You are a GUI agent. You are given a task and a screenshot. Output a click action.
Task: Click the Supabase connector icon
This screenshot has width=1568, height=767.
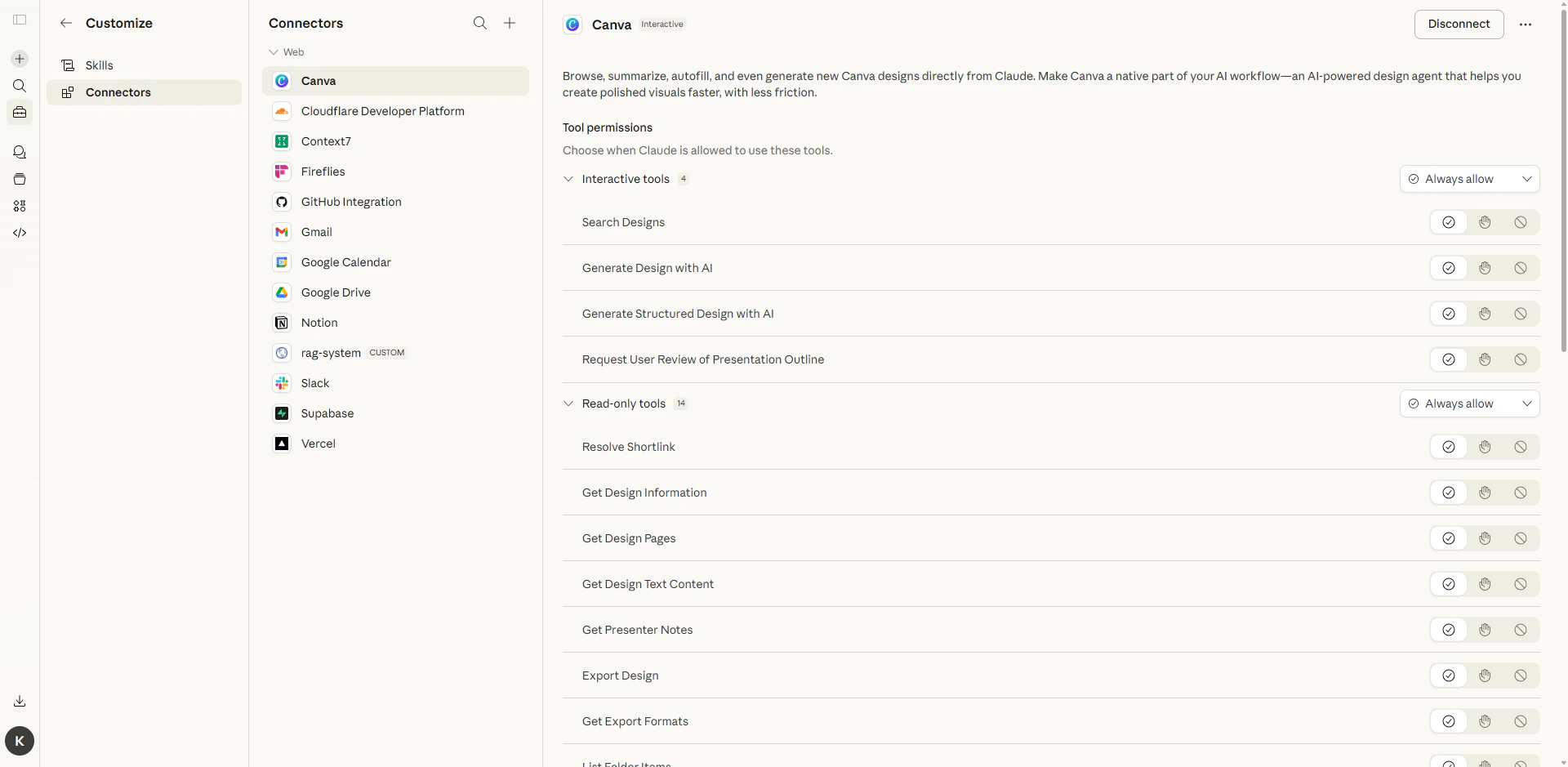click(x=282, y=413)
